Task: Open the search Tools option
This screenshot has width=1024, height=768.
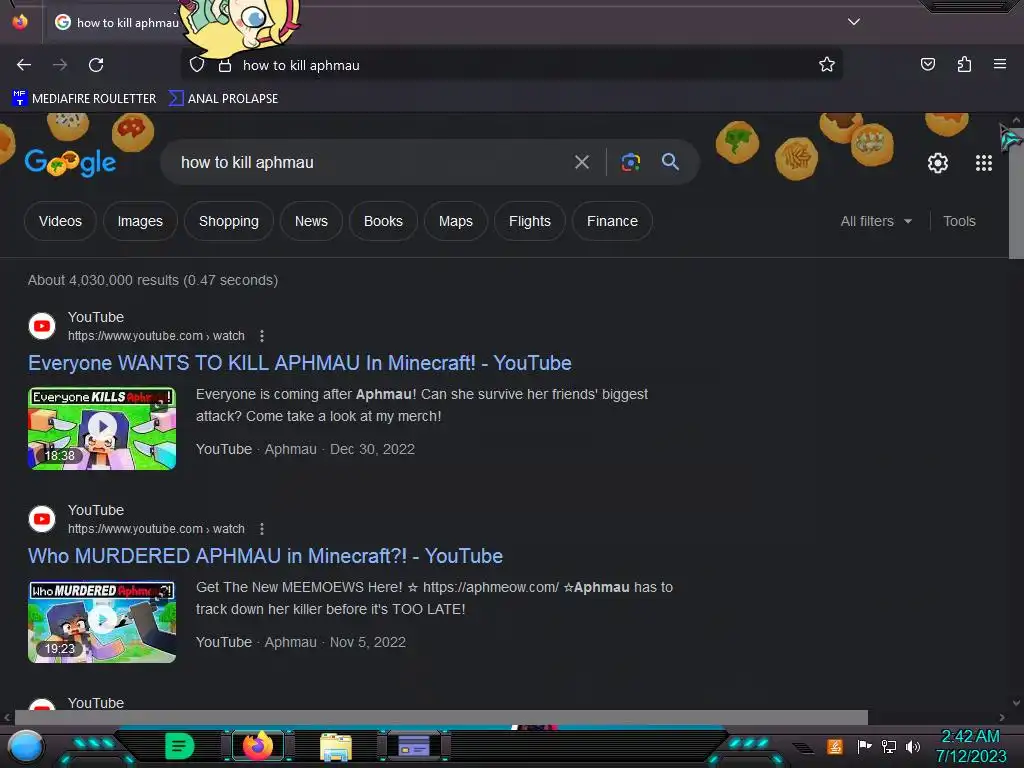Action: pyautogui.click(x=959, y=221)
